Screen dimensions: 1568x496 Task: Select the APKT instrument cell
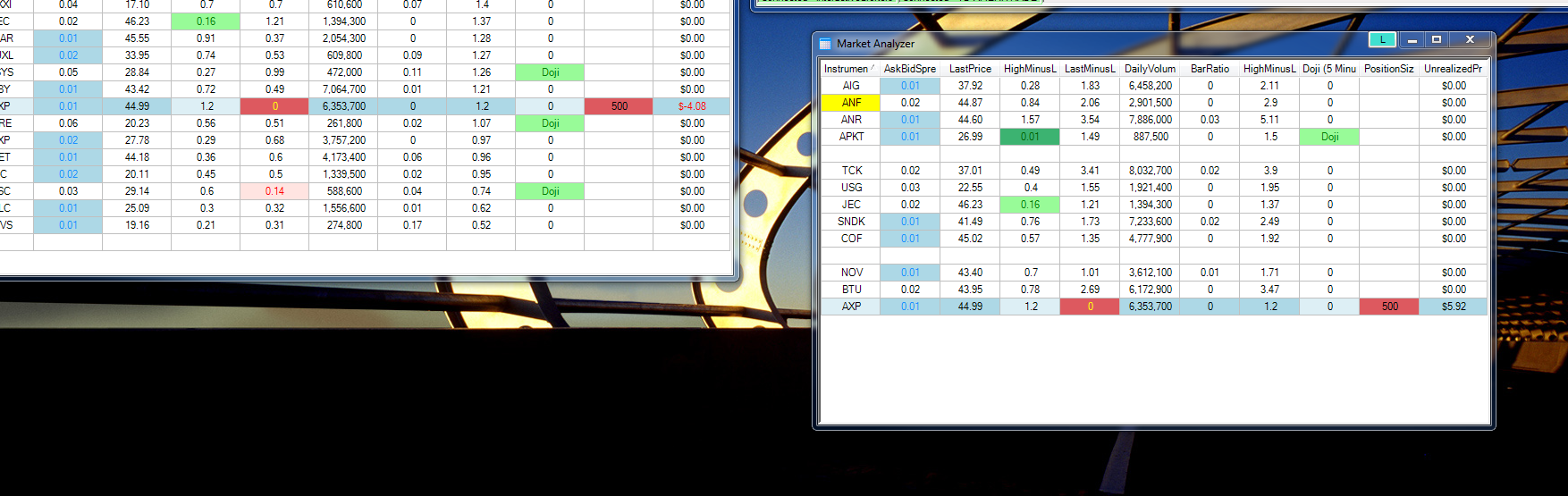(x=851, y=137)
